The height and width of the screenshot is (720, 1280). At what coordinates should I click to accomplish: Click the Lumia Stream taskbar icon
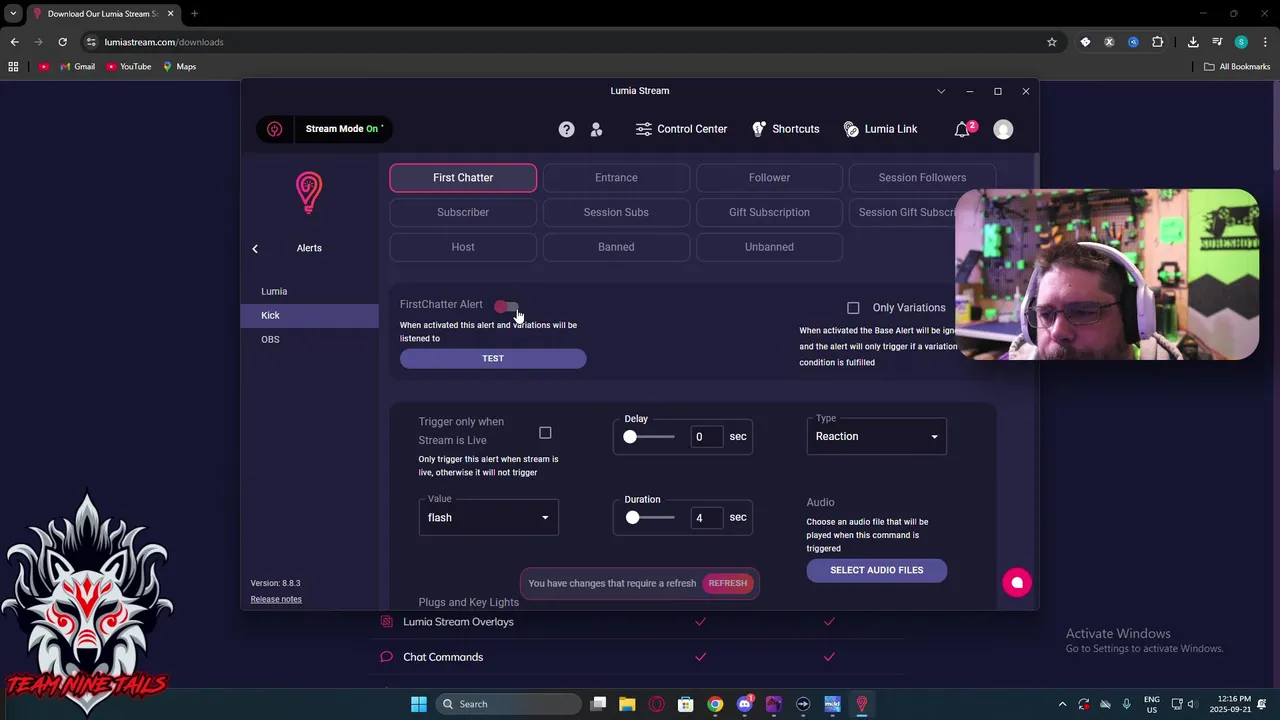coord(861,704)
